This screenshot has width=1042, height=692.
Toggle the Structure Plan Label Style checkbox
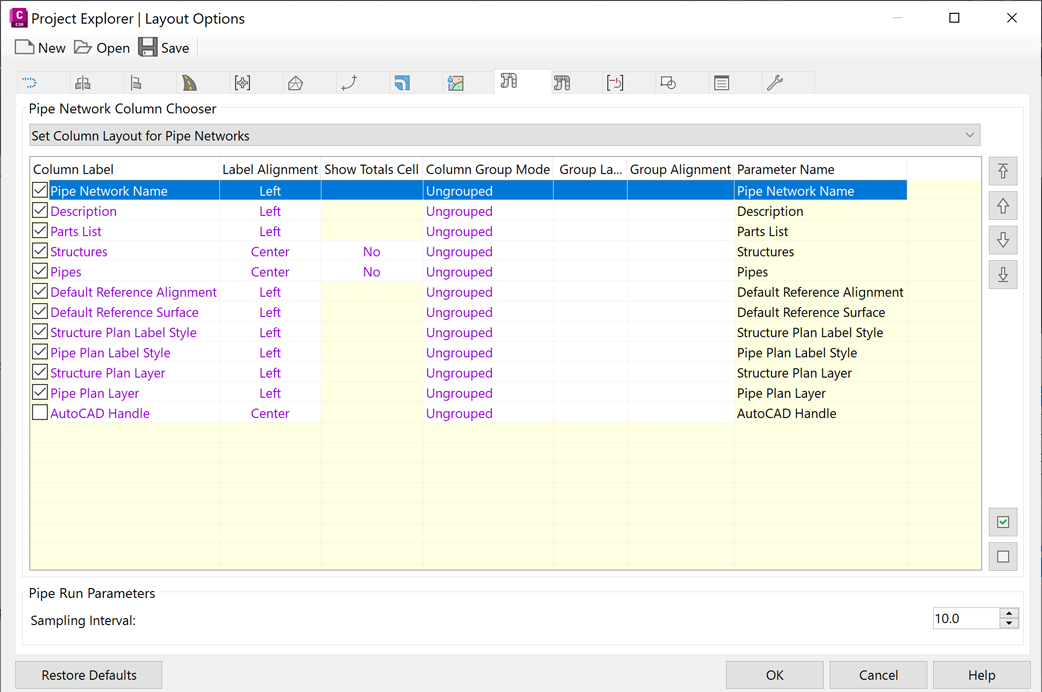[40, 332]
